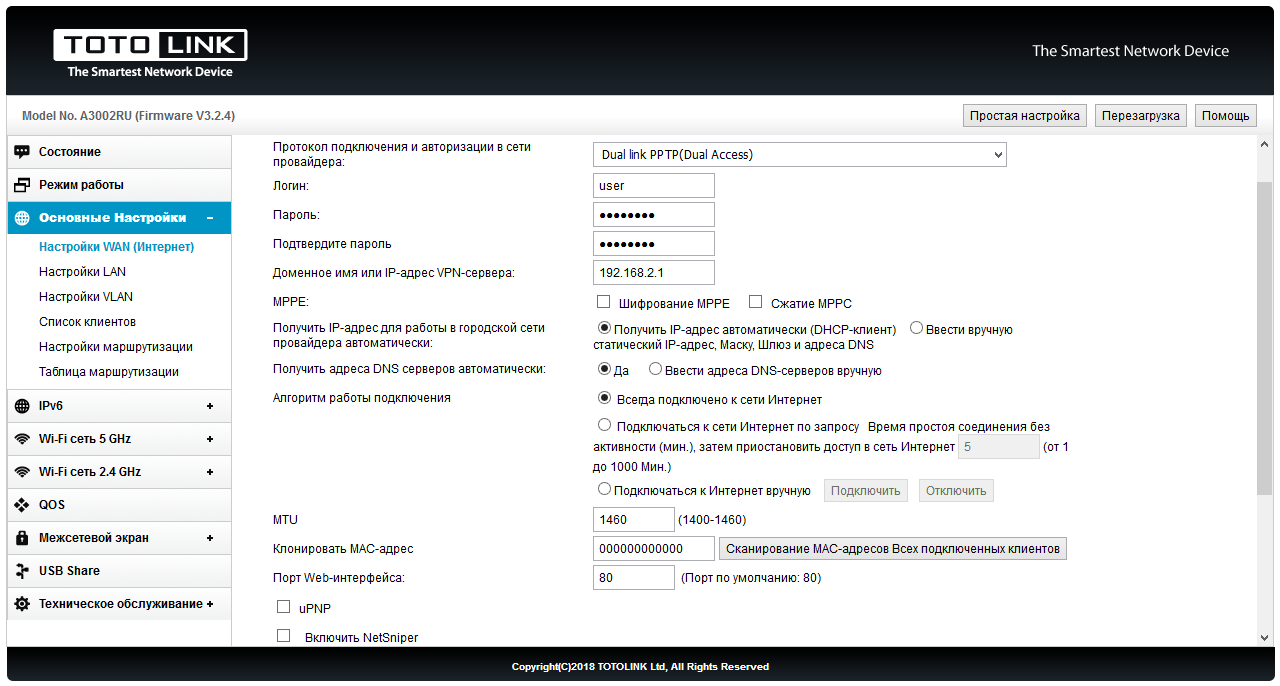
Task: Click Клонировать MAC-адрес field
Action: [x=654, y=549]
